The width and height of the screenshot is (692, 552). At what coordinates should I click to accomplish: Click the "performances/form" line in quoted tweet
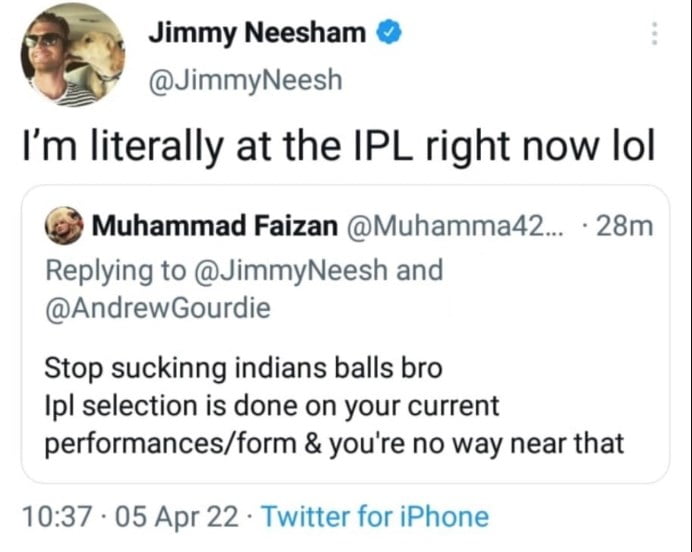[333, 443]
